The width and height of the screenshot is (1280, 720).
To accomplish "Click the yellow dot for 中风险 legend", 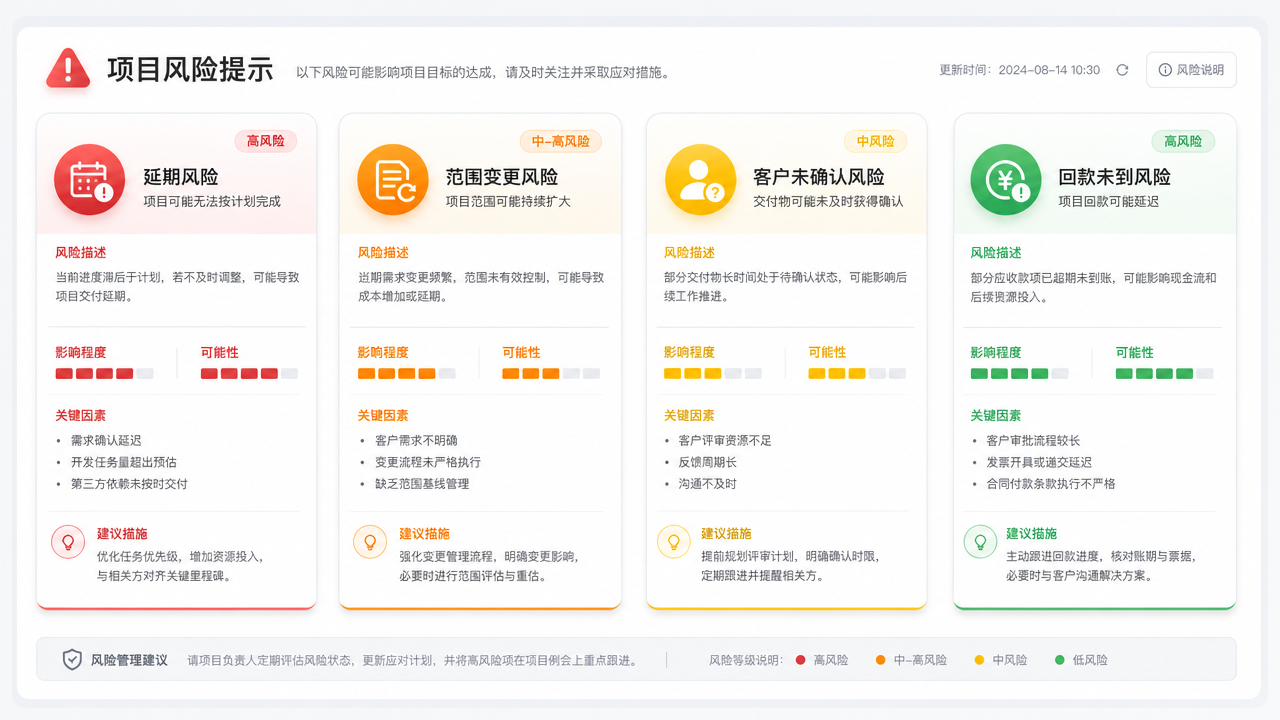I will [x=979, y=660].
